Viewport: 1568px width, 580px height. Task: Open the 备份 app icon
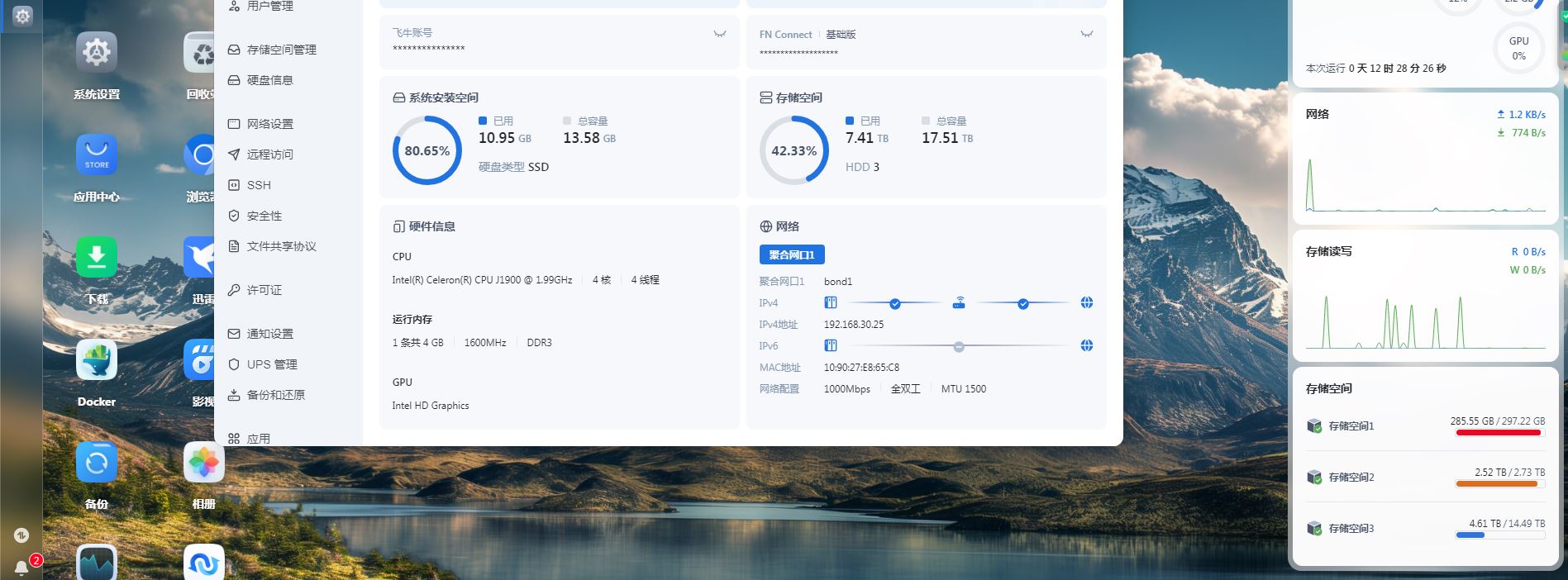(97, 462)
